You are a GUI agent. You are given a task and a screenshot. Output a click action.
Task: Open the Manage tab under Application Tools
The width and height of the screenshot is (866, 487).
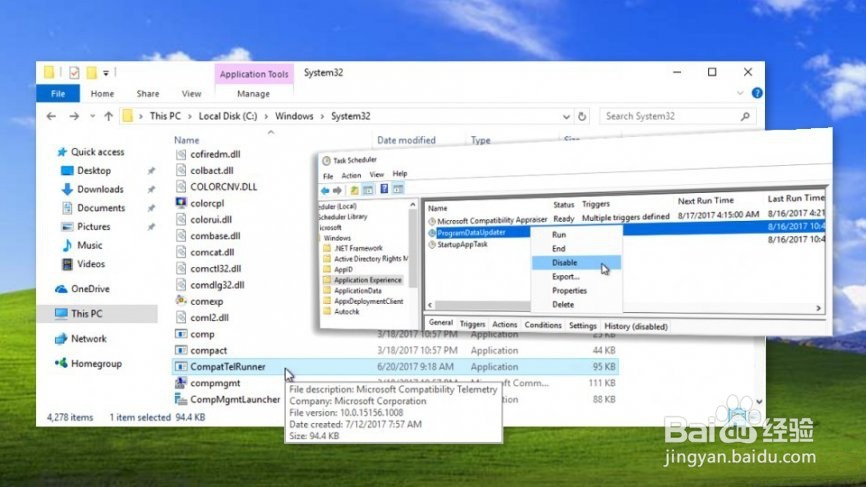point(254,94)
